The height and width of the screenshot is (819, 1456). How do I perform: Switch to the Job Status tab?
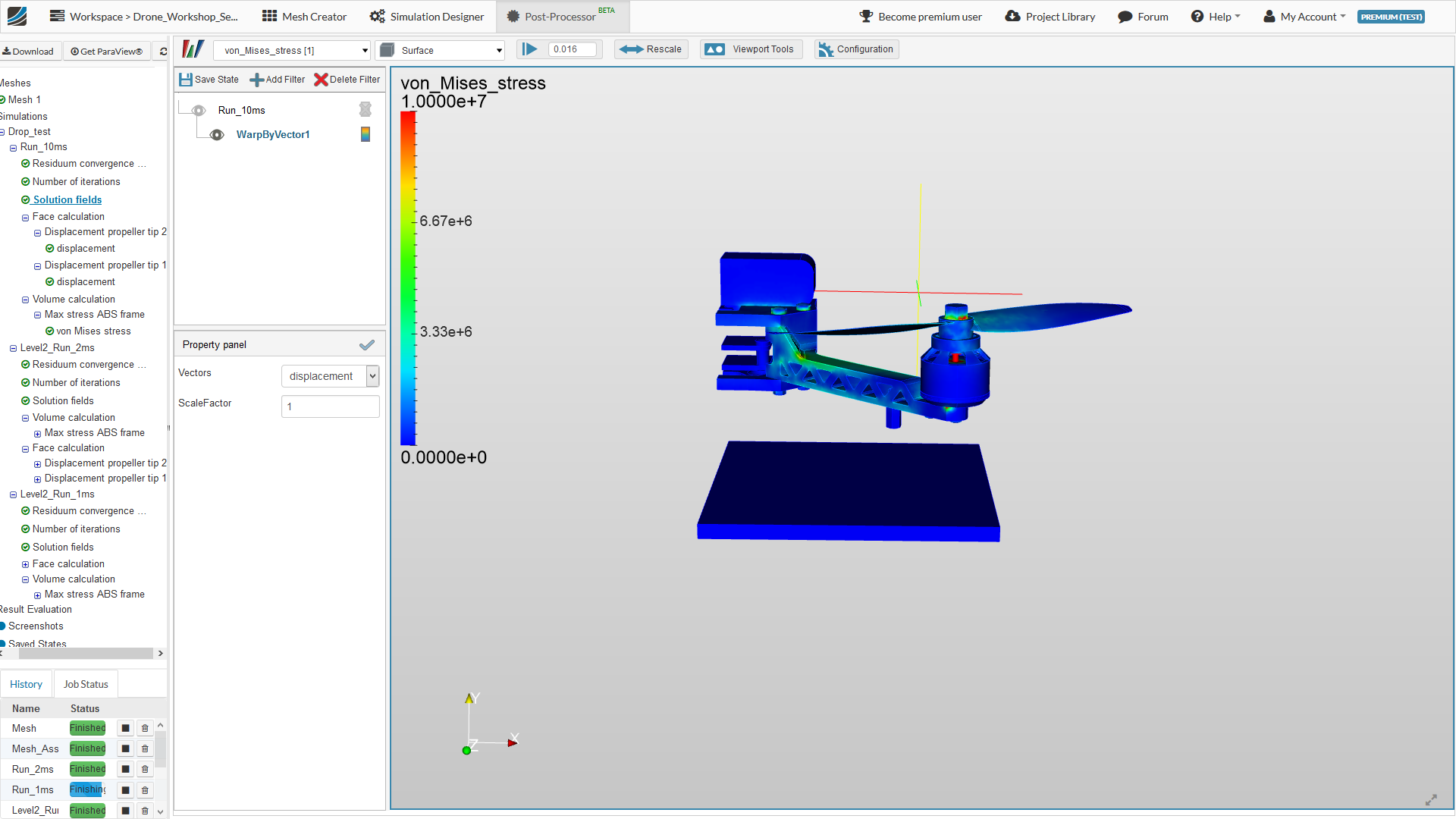(86, 684)
